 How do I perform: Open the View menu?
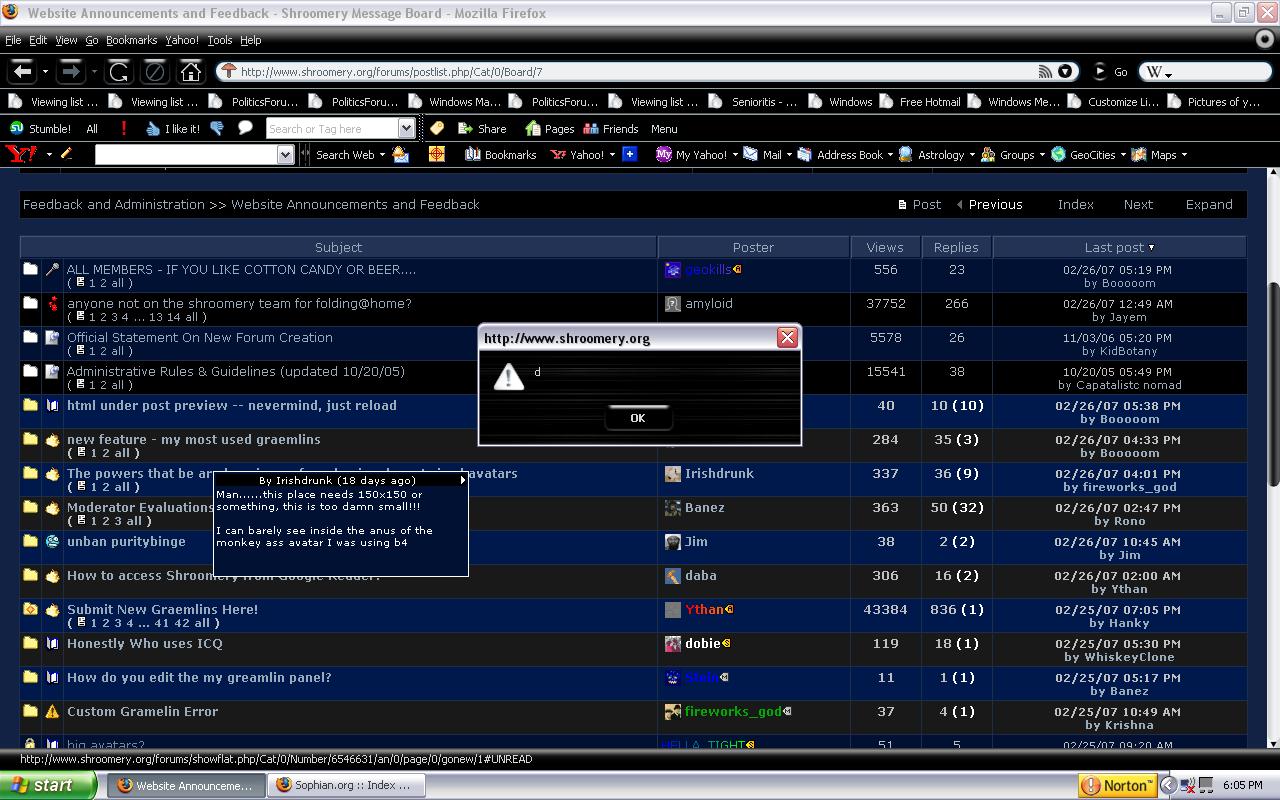66,40
